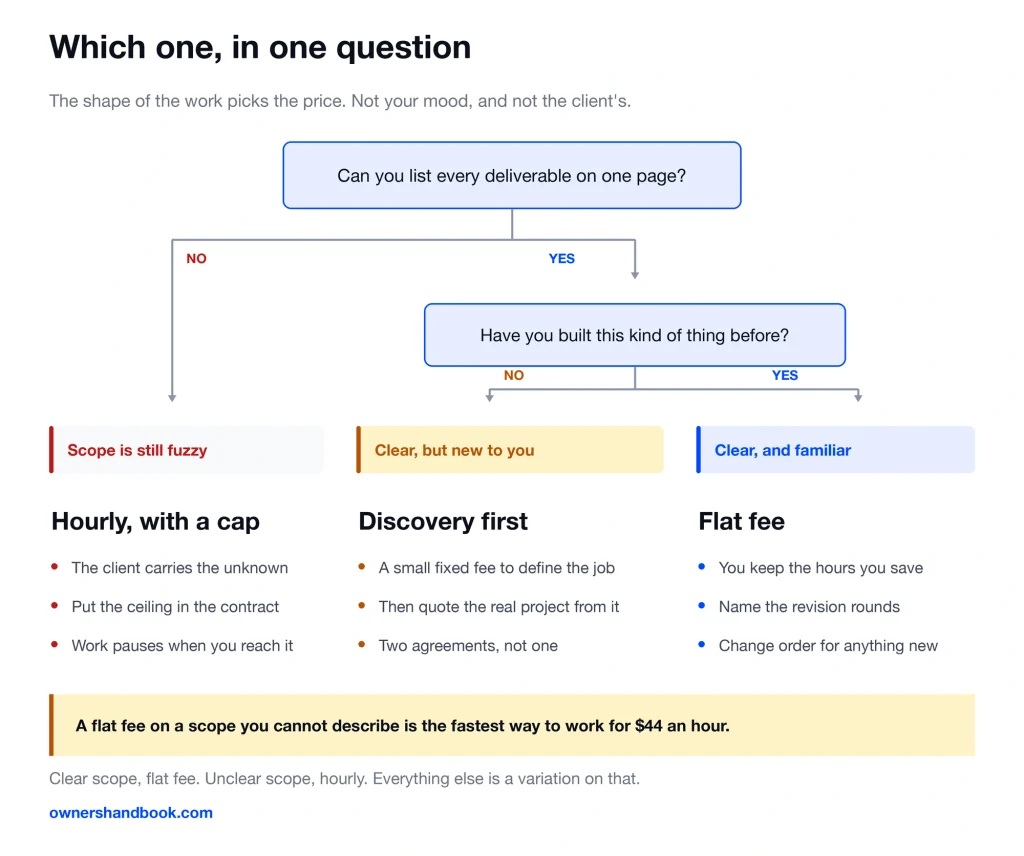
Task: Click the arrowhead pointing to 'Clear, and familiar'
Action: point(858,398)
